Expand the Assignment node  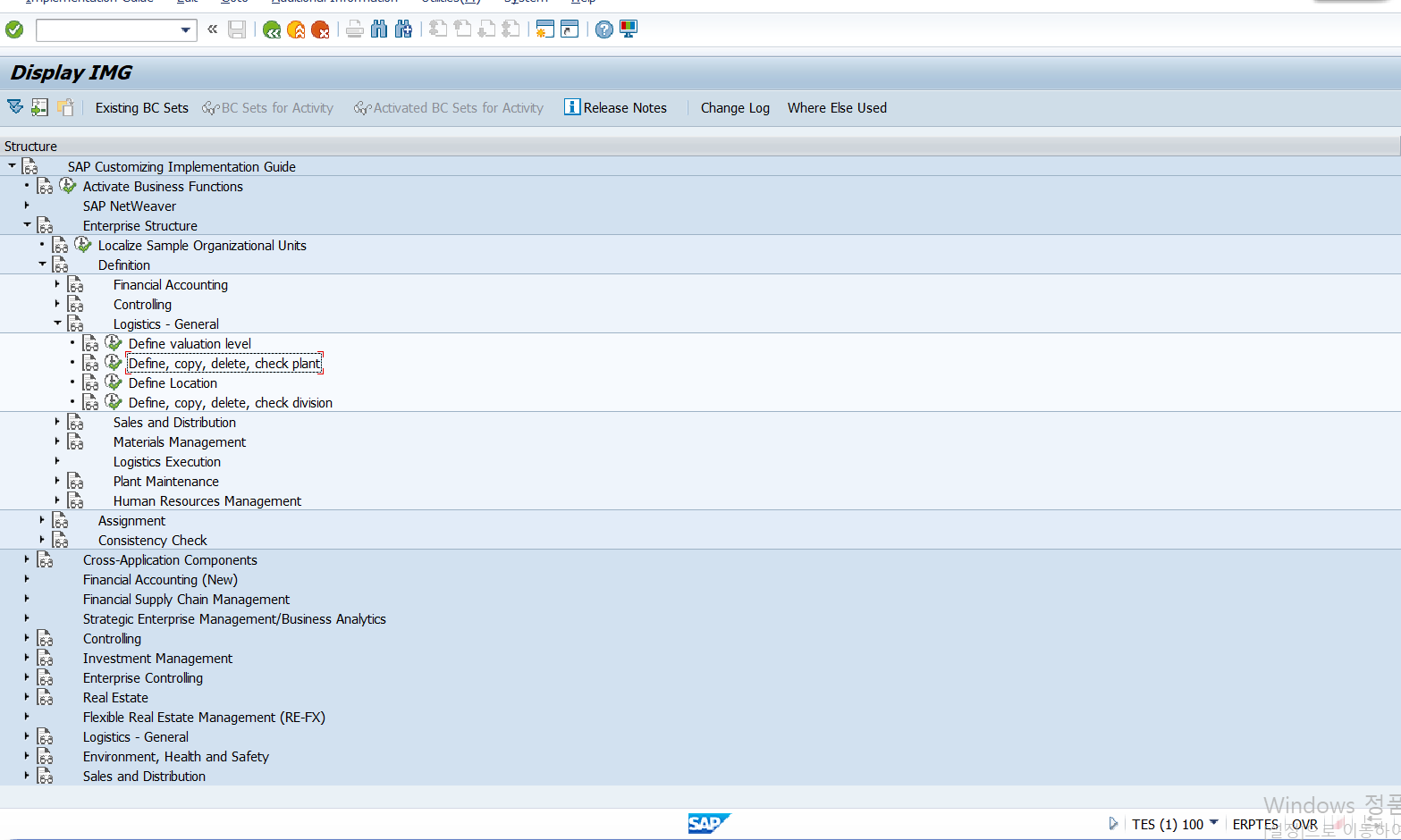[x=42, y=520]
